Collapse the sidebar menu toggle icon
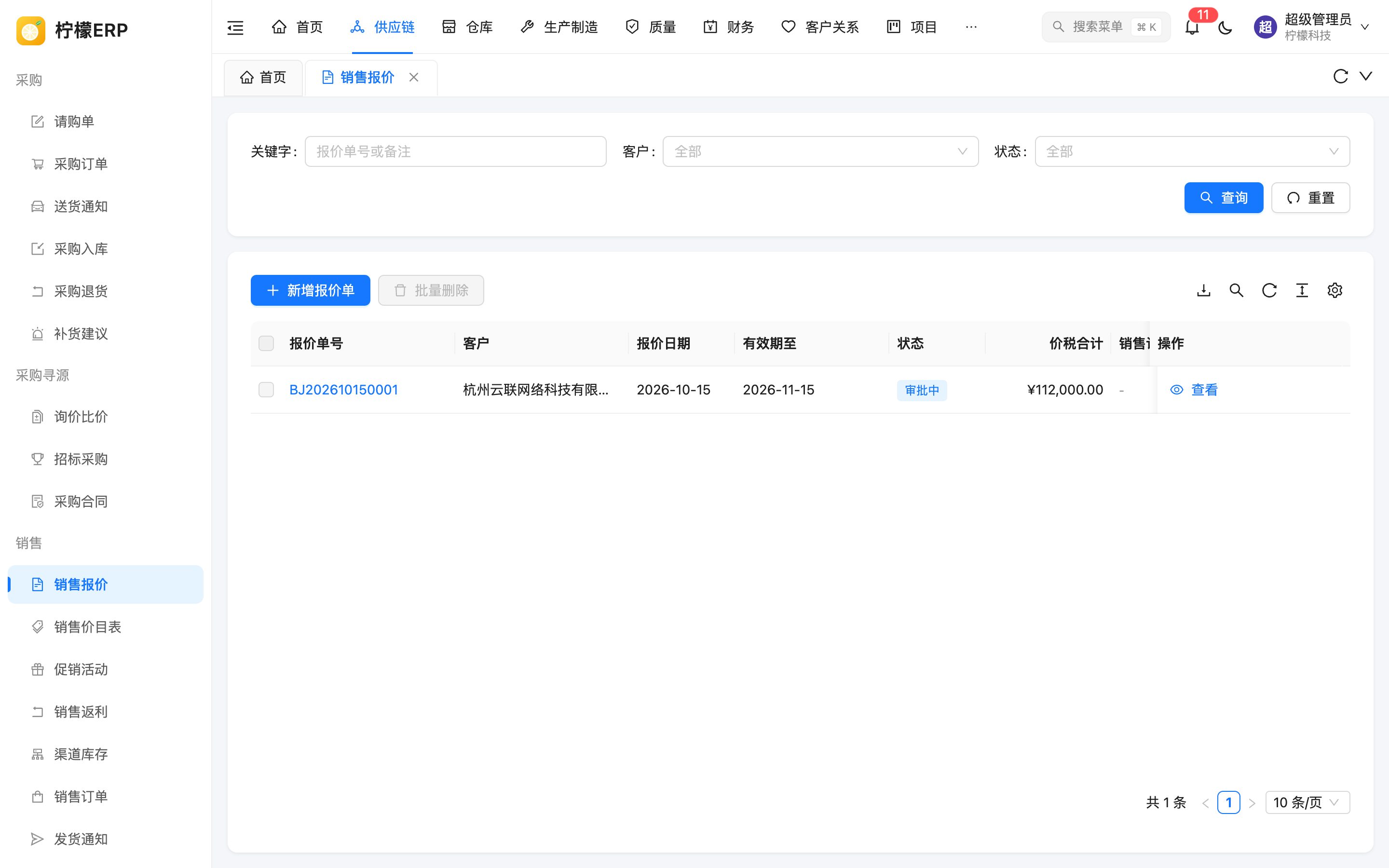1389x868 pixels. 235,27
